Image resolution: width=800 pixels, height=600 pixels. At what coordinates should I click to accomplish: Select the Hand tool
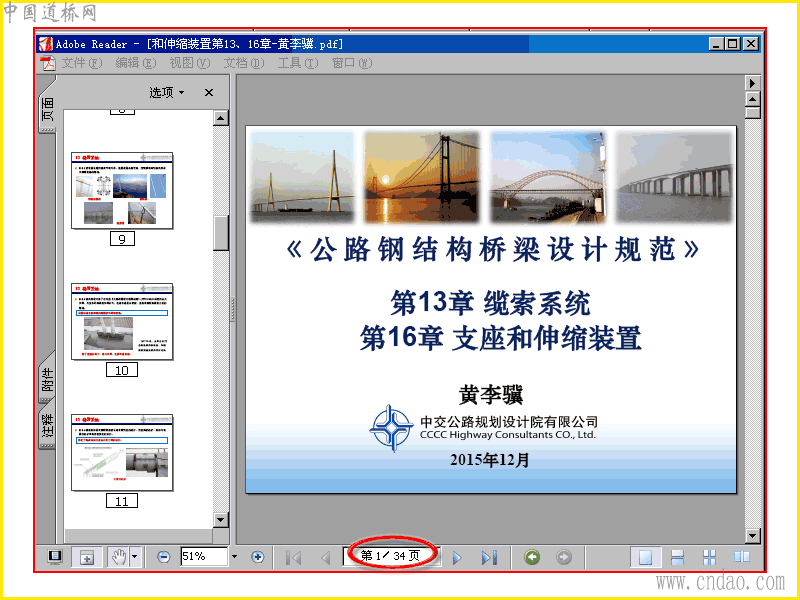pyautogui.click(x=118, y=557)
